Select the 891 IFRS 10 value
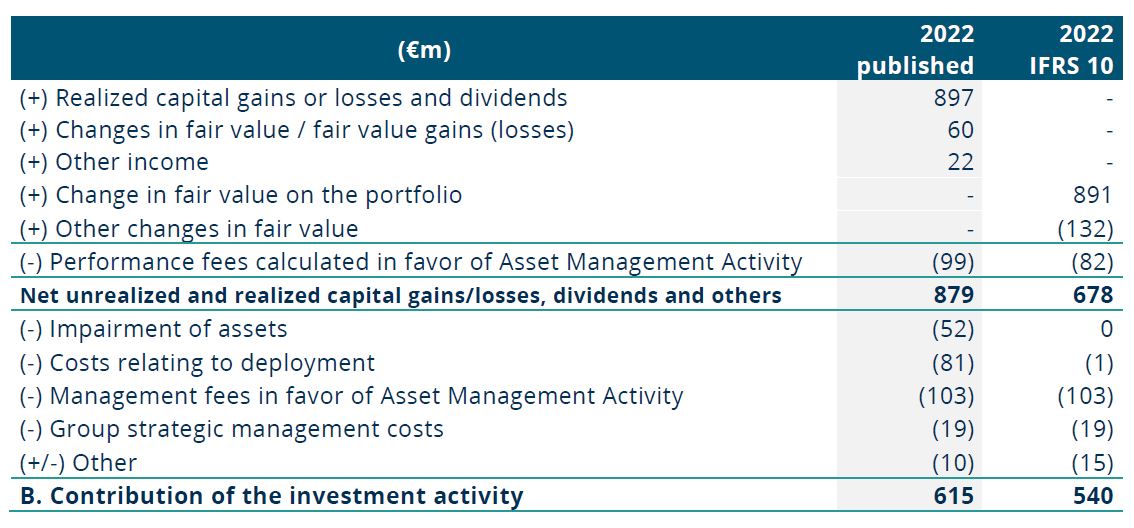Viewport: 1134px width, 528px height. (x=1094, y=195)
